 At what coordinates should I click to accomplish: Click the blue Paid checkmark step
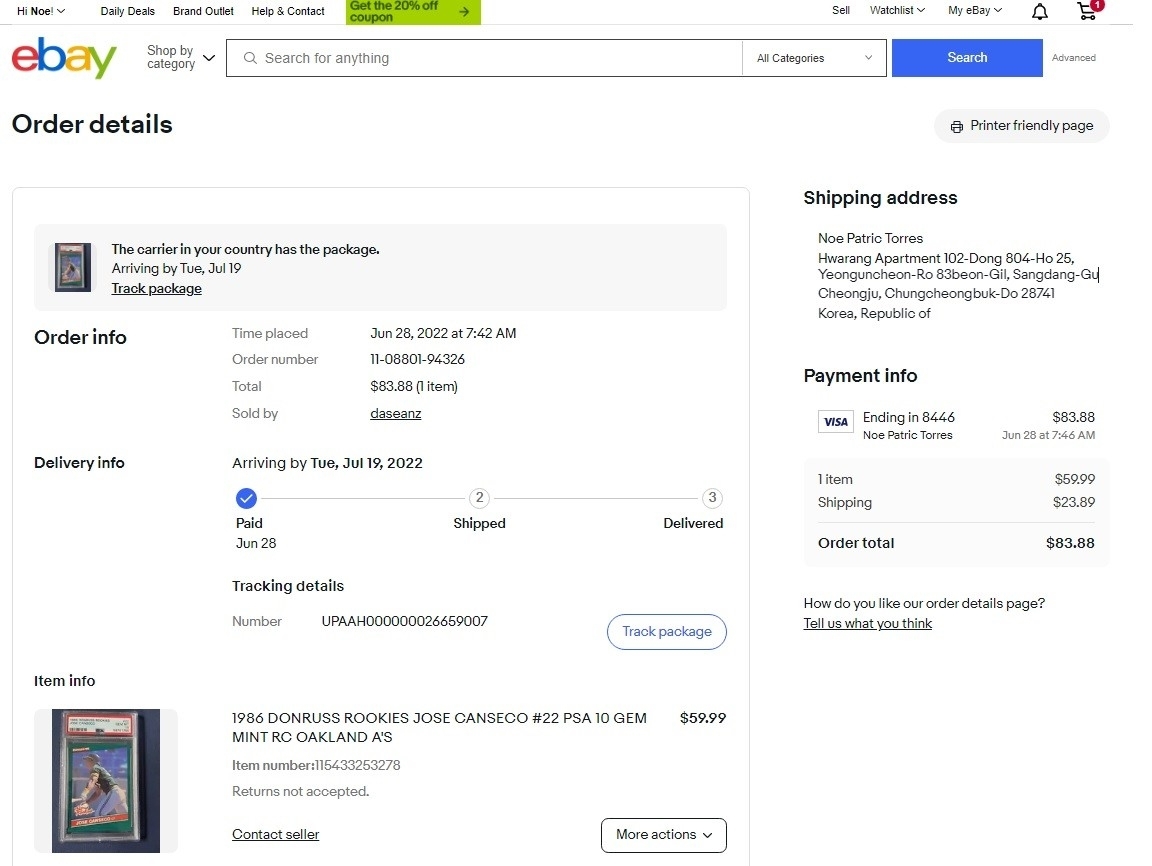tap(246, 498)
